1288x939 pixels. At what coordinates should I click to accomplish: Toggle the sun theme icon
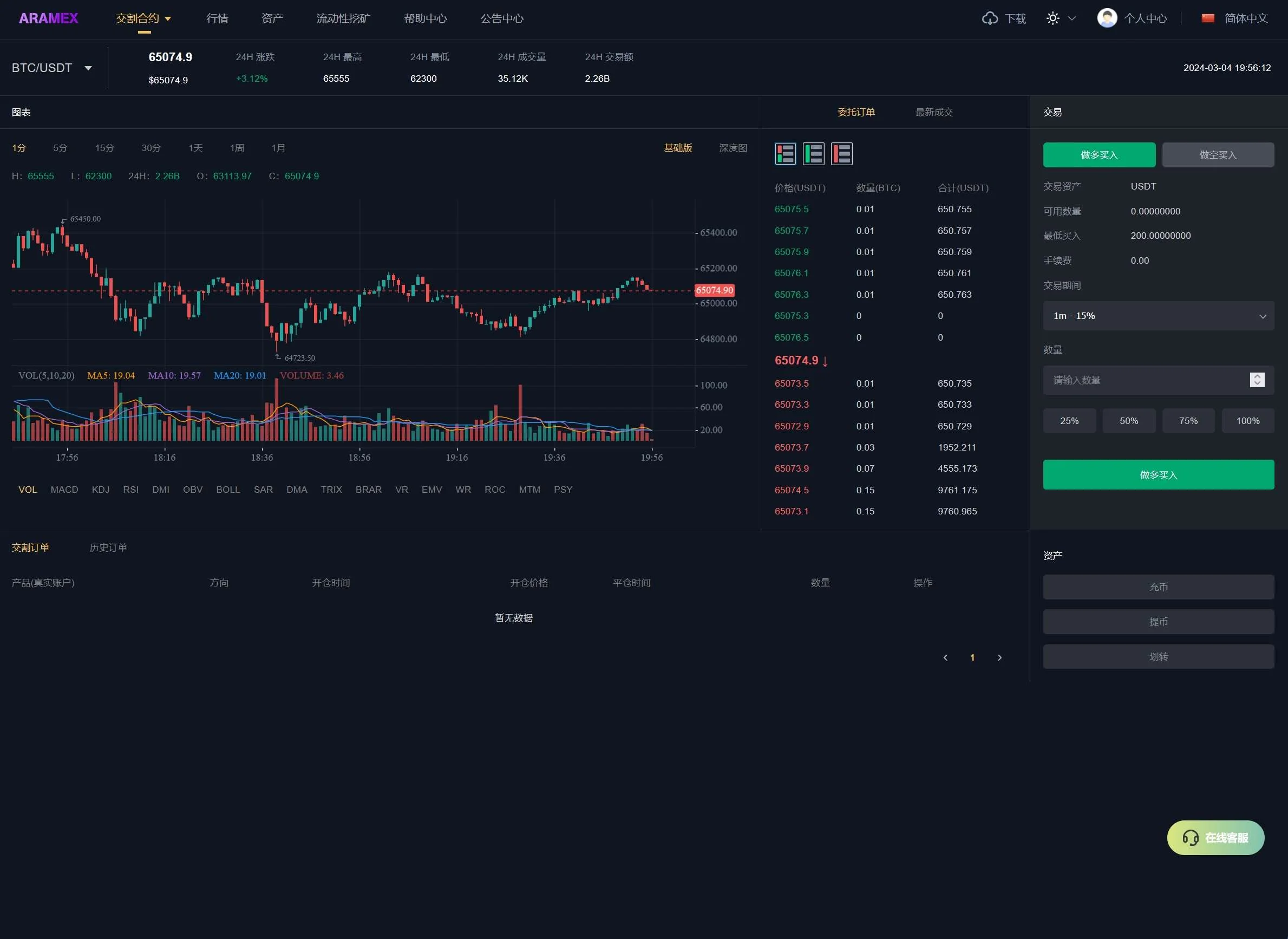[1053, 18]
